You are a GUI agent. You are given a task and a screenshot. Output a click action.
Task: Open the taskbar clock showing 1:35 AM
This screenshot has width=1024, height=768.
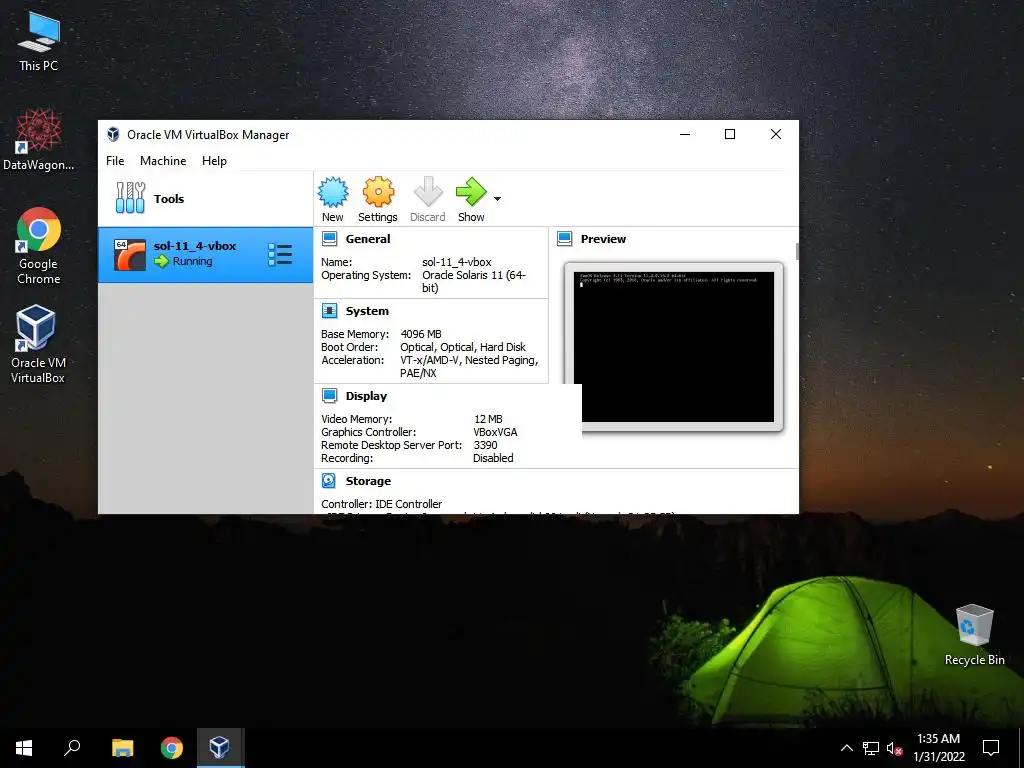[x=938, y=748]
